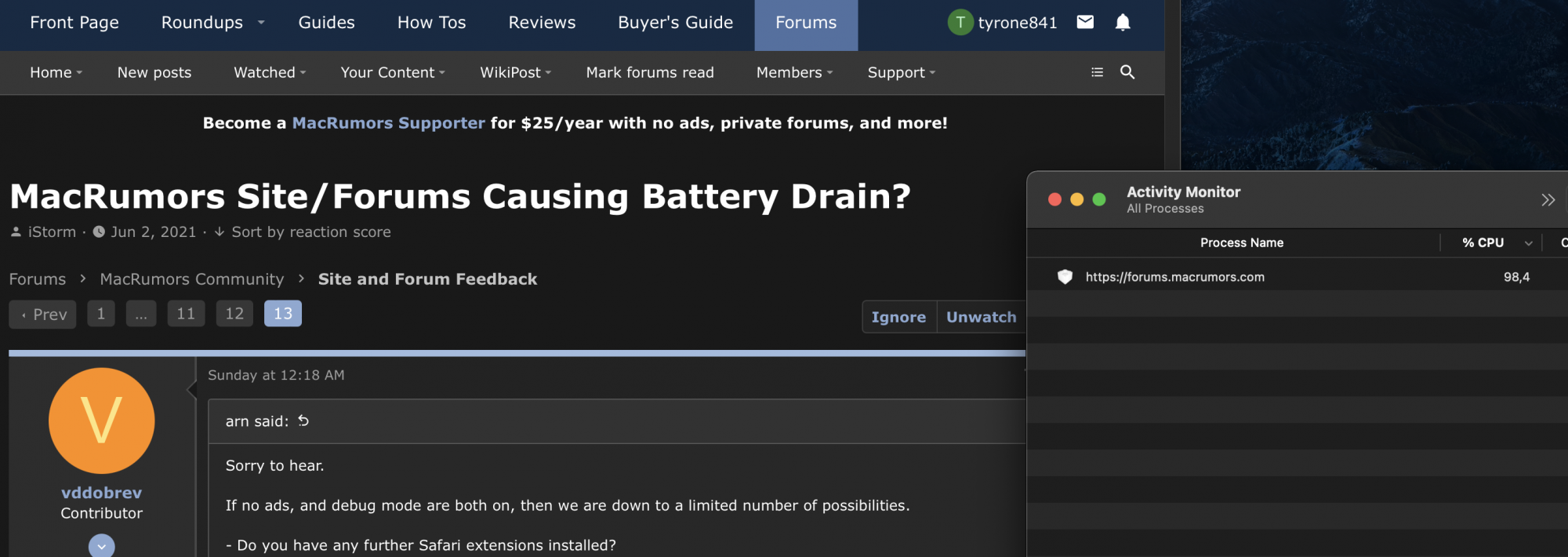Click the 98,4 CPU value
Viewport: 1568px width, 557px height.
[1516, 277]
